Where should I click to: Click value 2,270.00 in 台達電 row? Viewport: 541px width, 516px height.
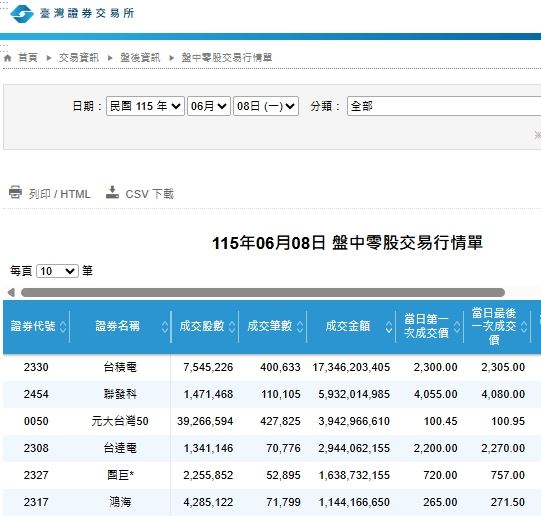tap(503, 448)
